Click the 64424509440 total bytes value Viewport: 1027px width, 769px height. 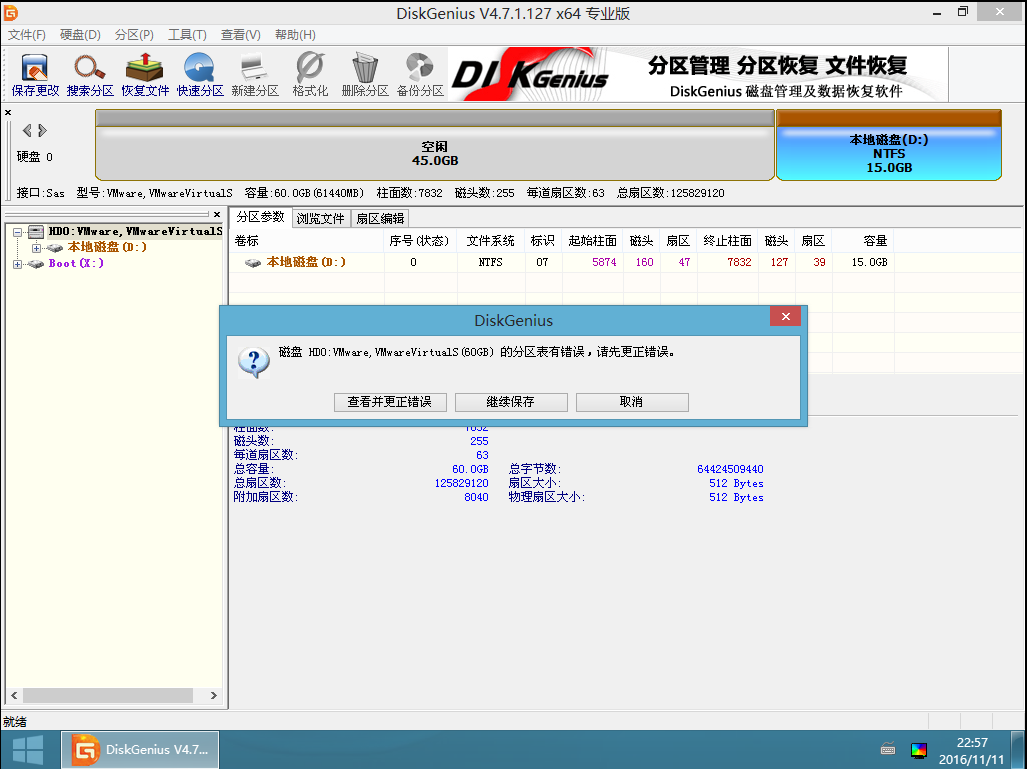coord(730,469)
